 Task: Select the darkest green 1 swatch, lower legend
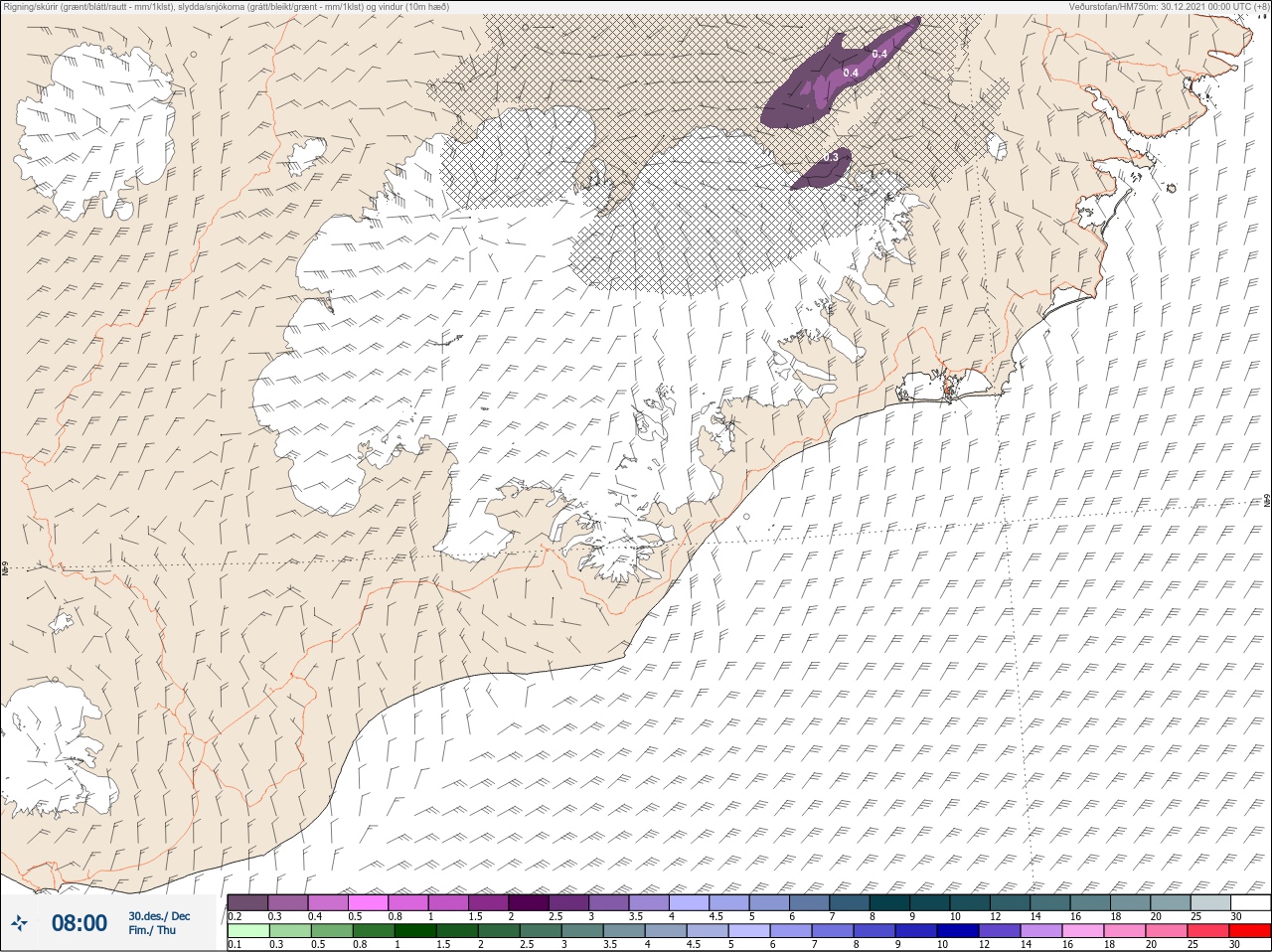pos(414,931)
